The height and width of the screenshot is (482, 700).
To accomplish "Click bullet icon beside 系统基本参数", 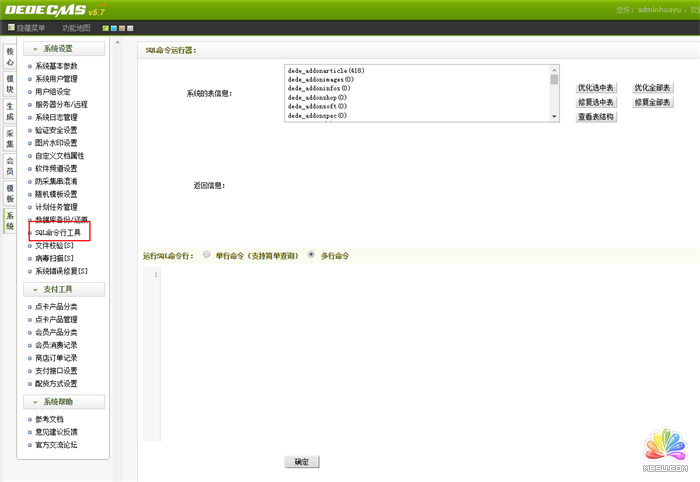I will [30, 65].
